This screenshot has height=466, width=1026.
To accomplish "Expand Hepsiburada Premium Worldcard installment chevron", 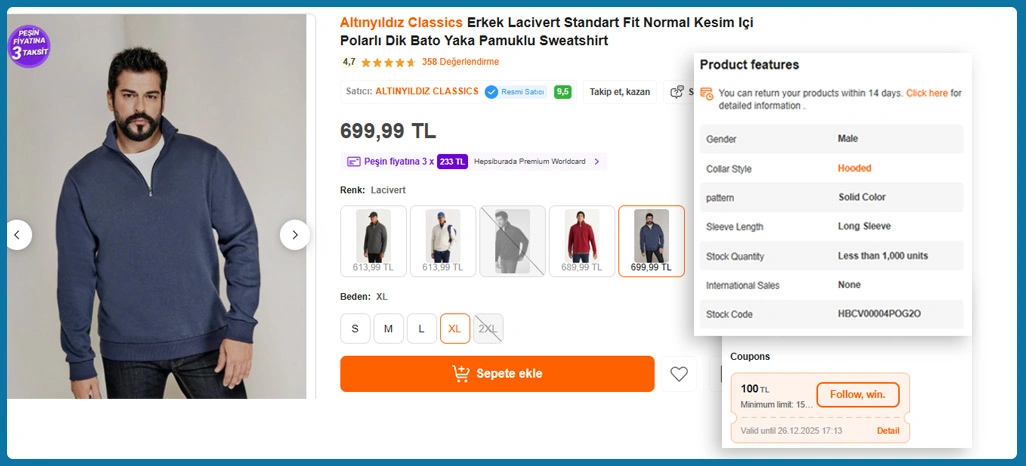I will coord(597,161).
